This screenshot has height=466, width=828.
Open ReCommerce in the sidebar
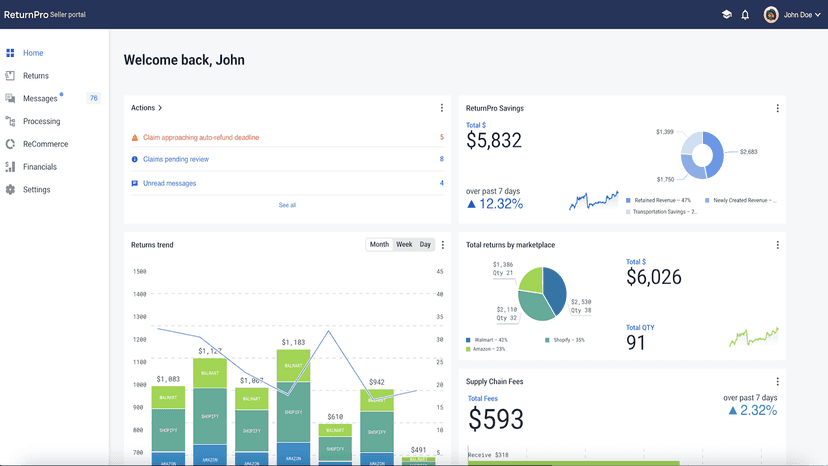[45, 144]
